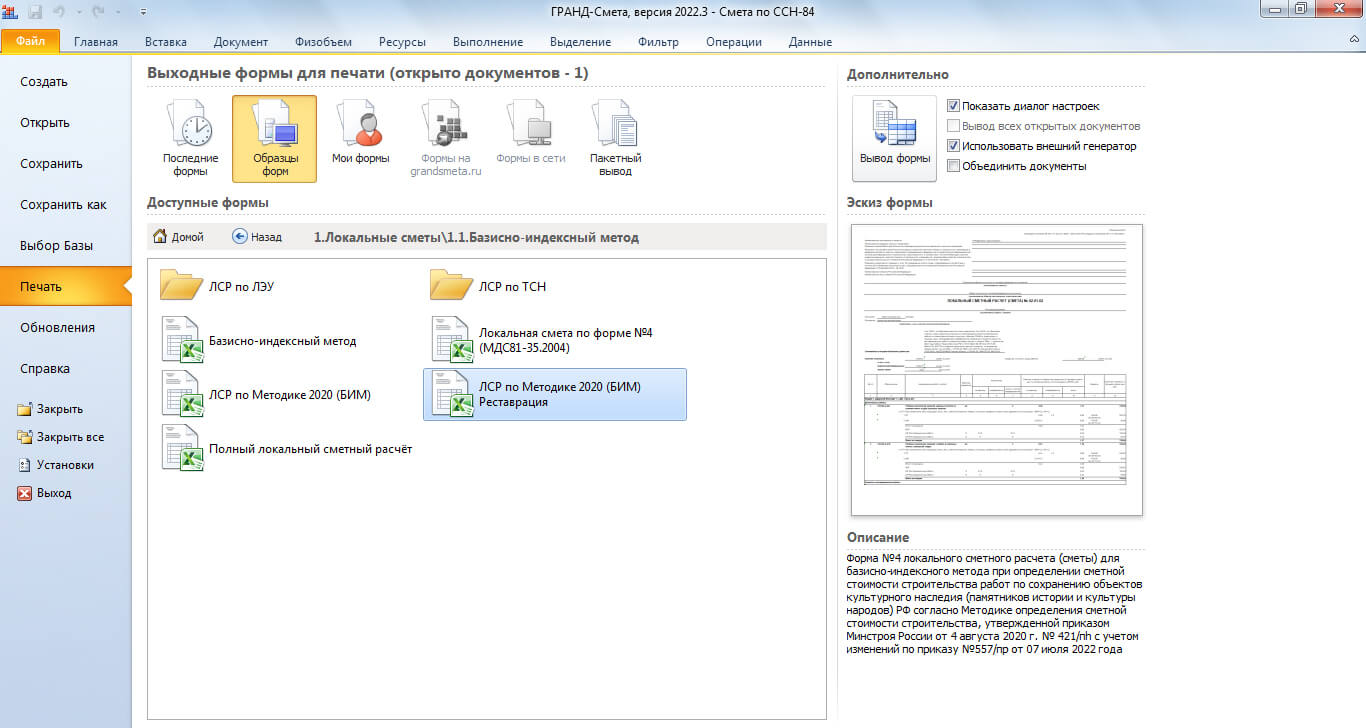
Task: Click the Вывод формы button
Action: pyautogui.click(x=894, y=139)
